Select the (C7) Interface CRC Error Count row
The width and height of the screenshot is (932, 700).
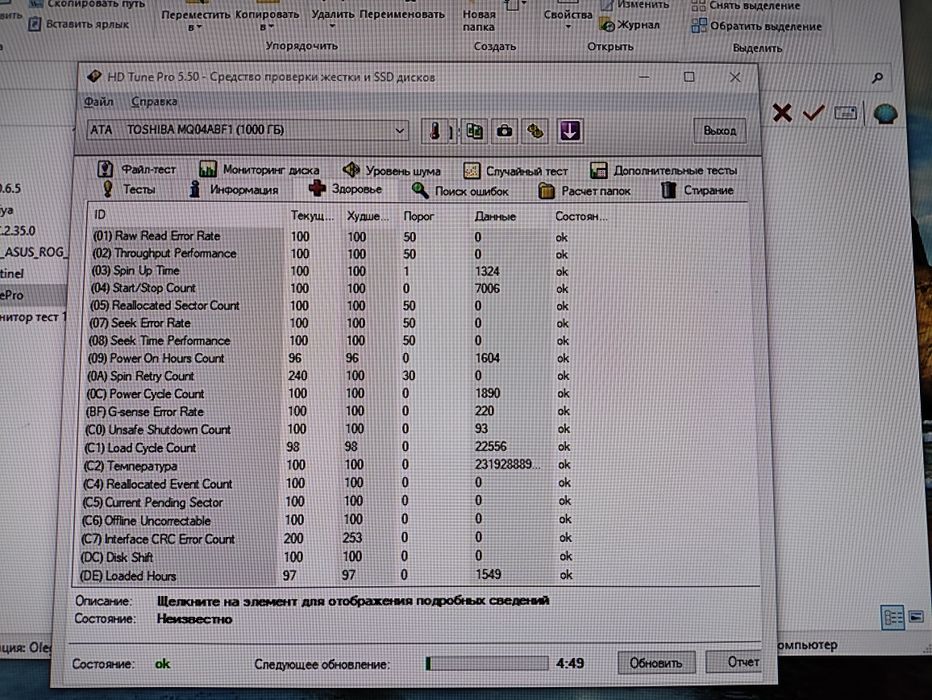[326, 538]
